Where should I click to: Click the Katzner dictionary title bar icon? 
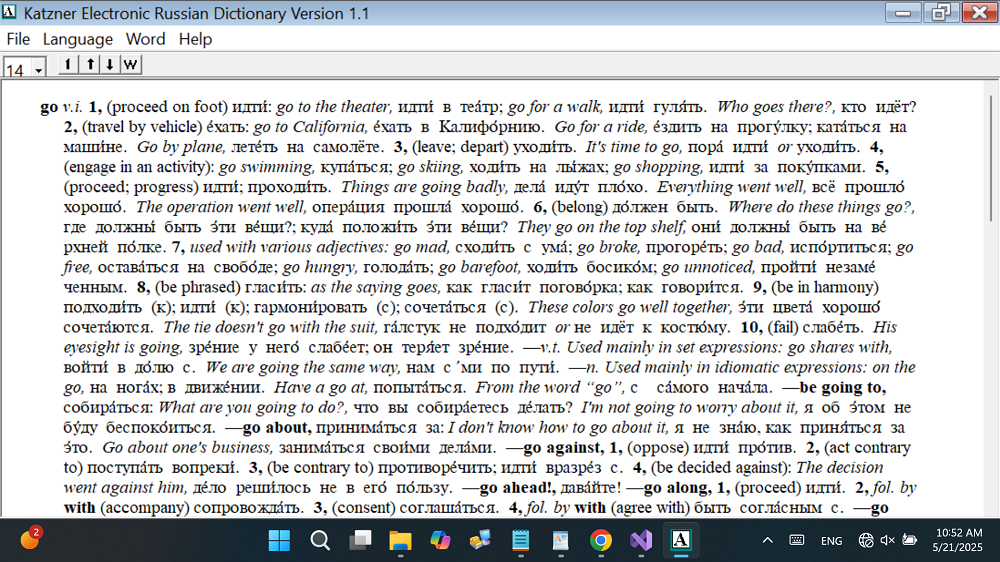(x=10, y=12)
